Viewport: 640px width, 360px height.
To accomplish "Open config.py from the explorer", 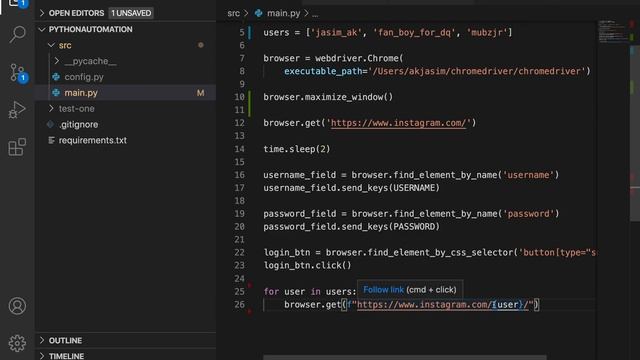I will click(x=84, y=77).
